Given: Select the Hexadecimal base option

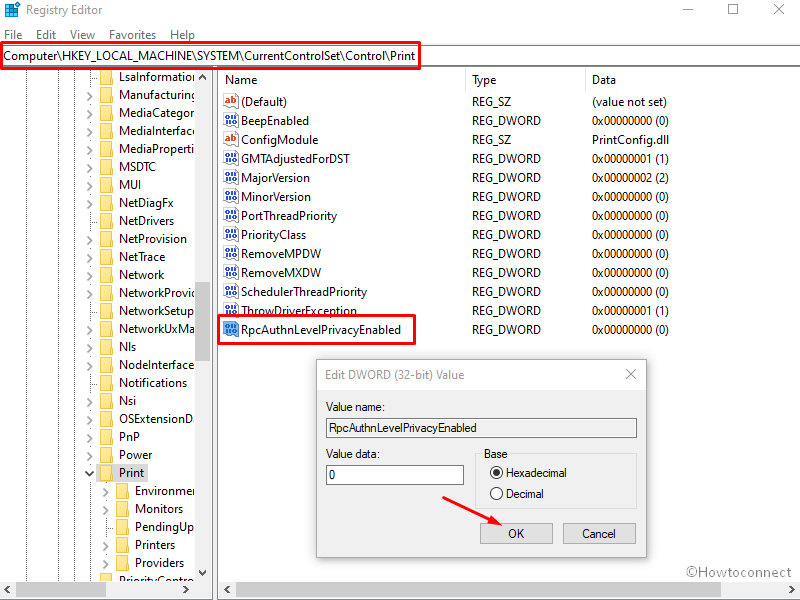Looking at the screenshot, I should (x=496, y=473).
